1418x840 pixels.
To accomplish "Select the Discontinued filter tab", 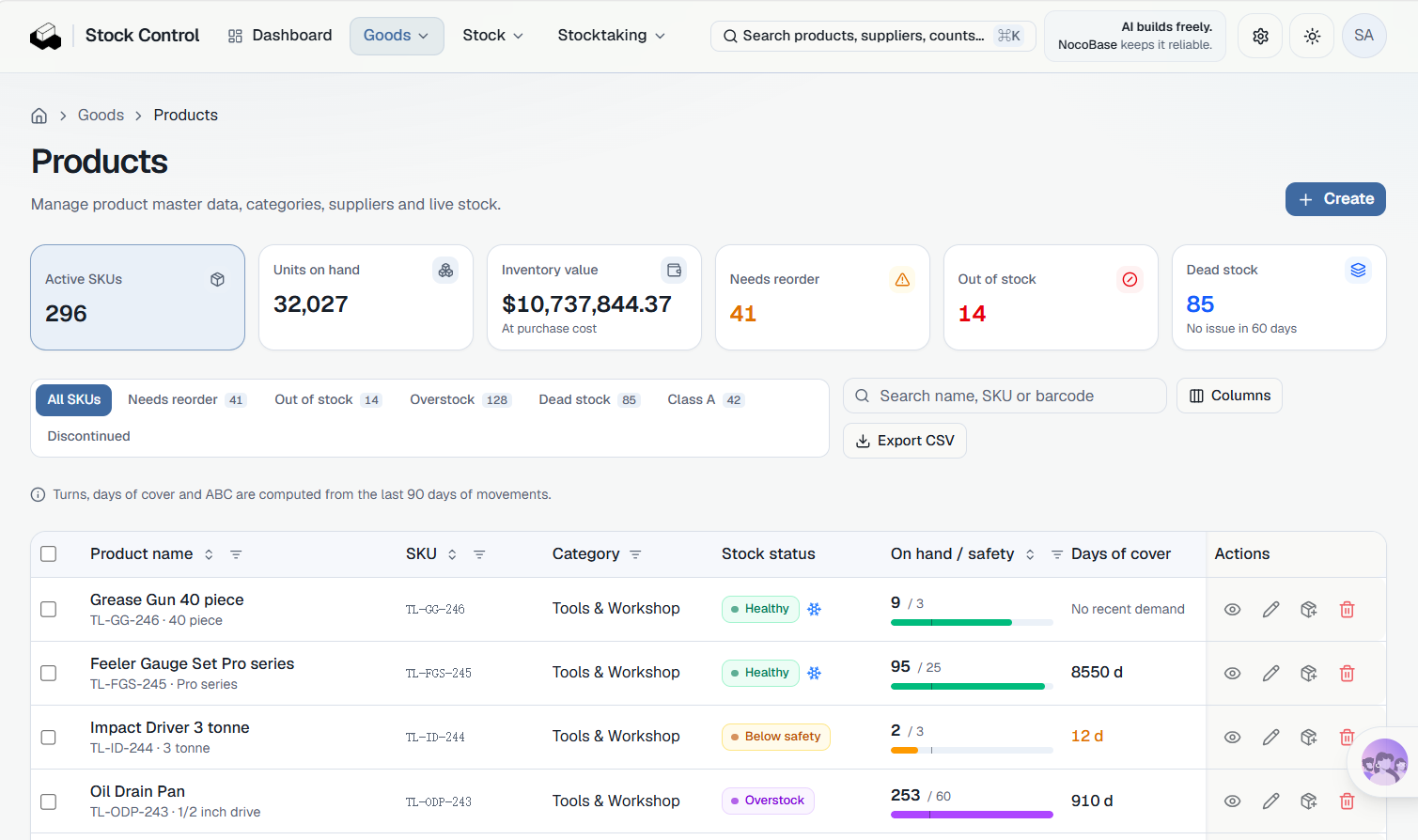I will 89,436.
